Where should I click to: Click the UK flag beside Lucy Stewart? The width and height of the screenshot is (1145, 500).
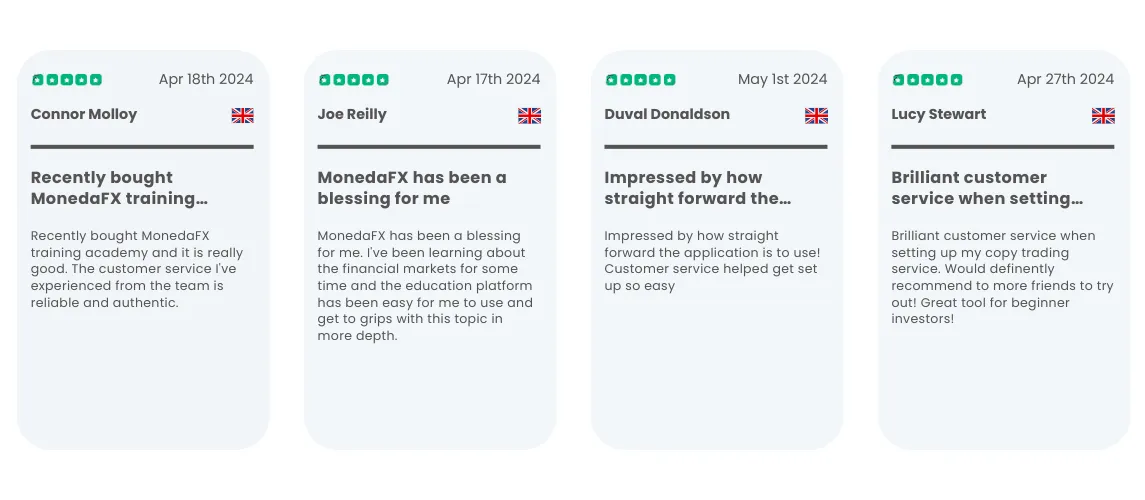point(1103,115)
